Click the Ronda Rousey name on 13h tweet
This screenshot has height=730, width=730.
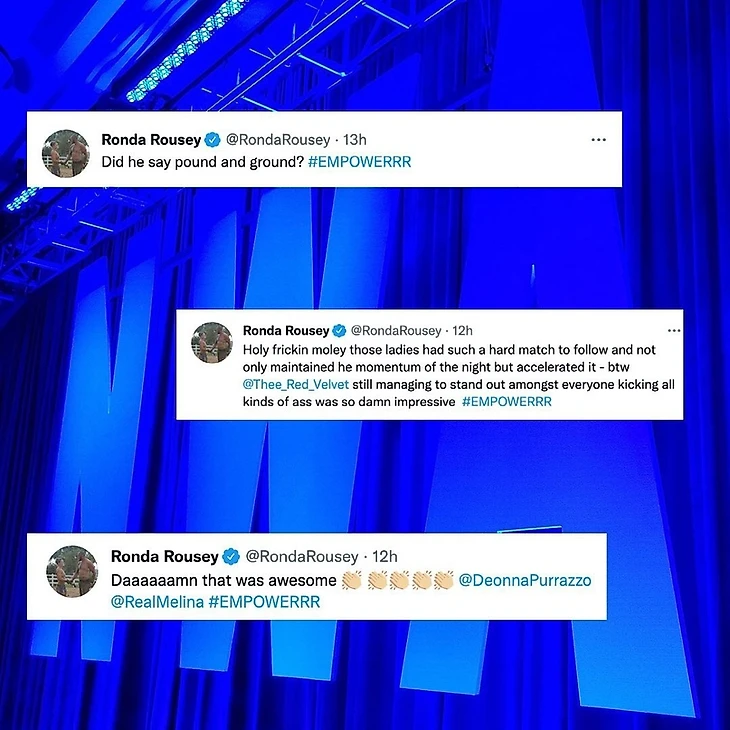click(151, 140)
